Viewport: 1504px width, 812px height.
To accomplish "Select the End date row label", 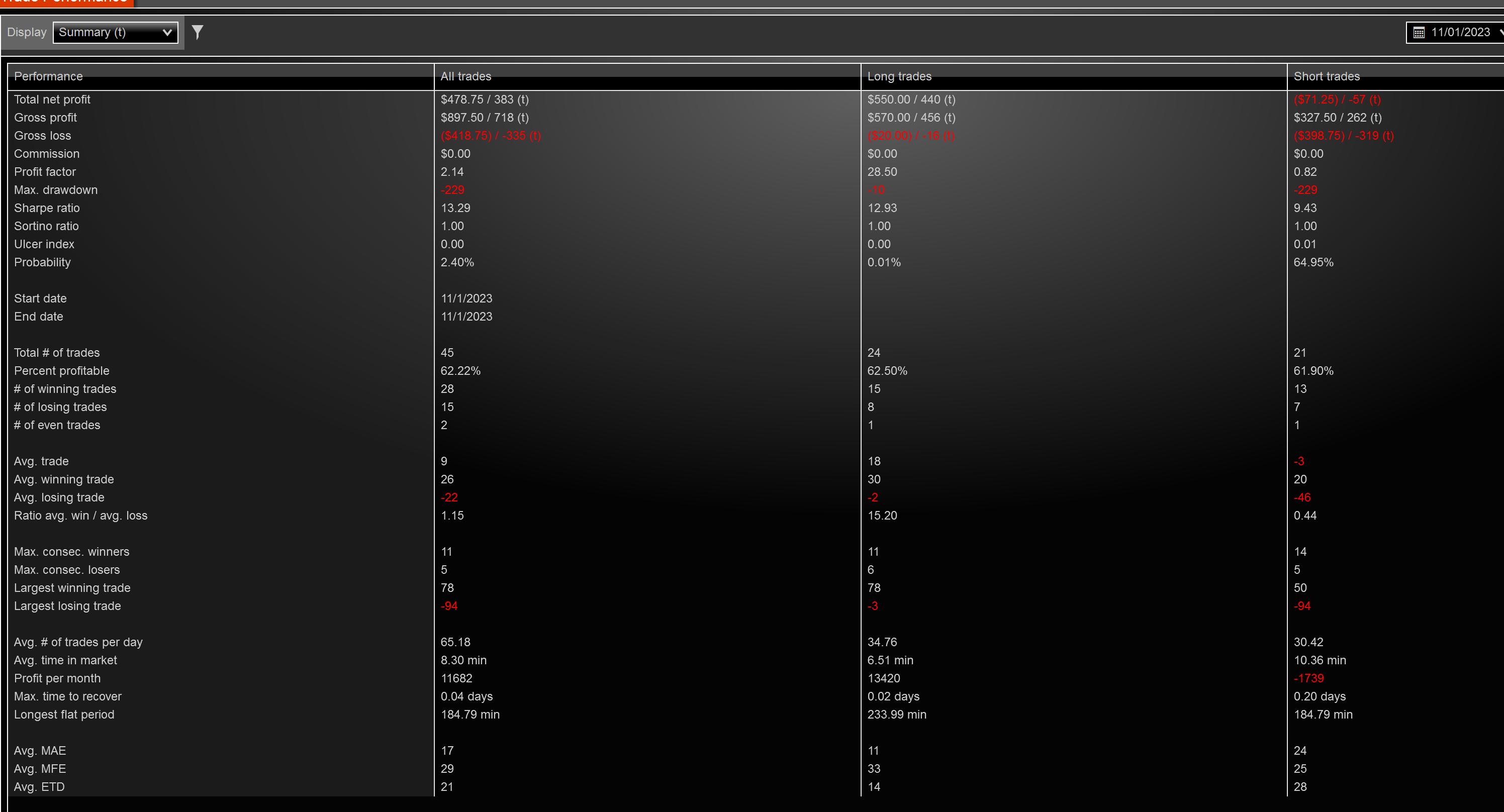I will [39, 317].
